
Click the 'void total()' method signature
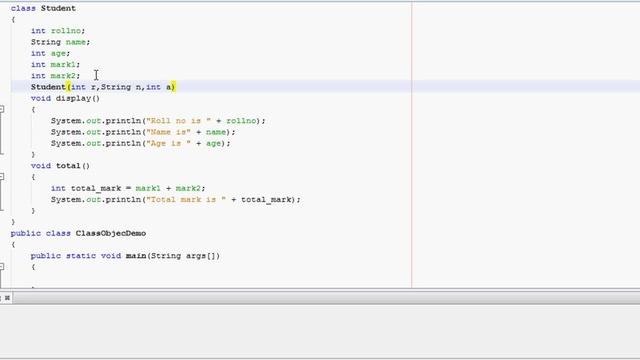60,166
